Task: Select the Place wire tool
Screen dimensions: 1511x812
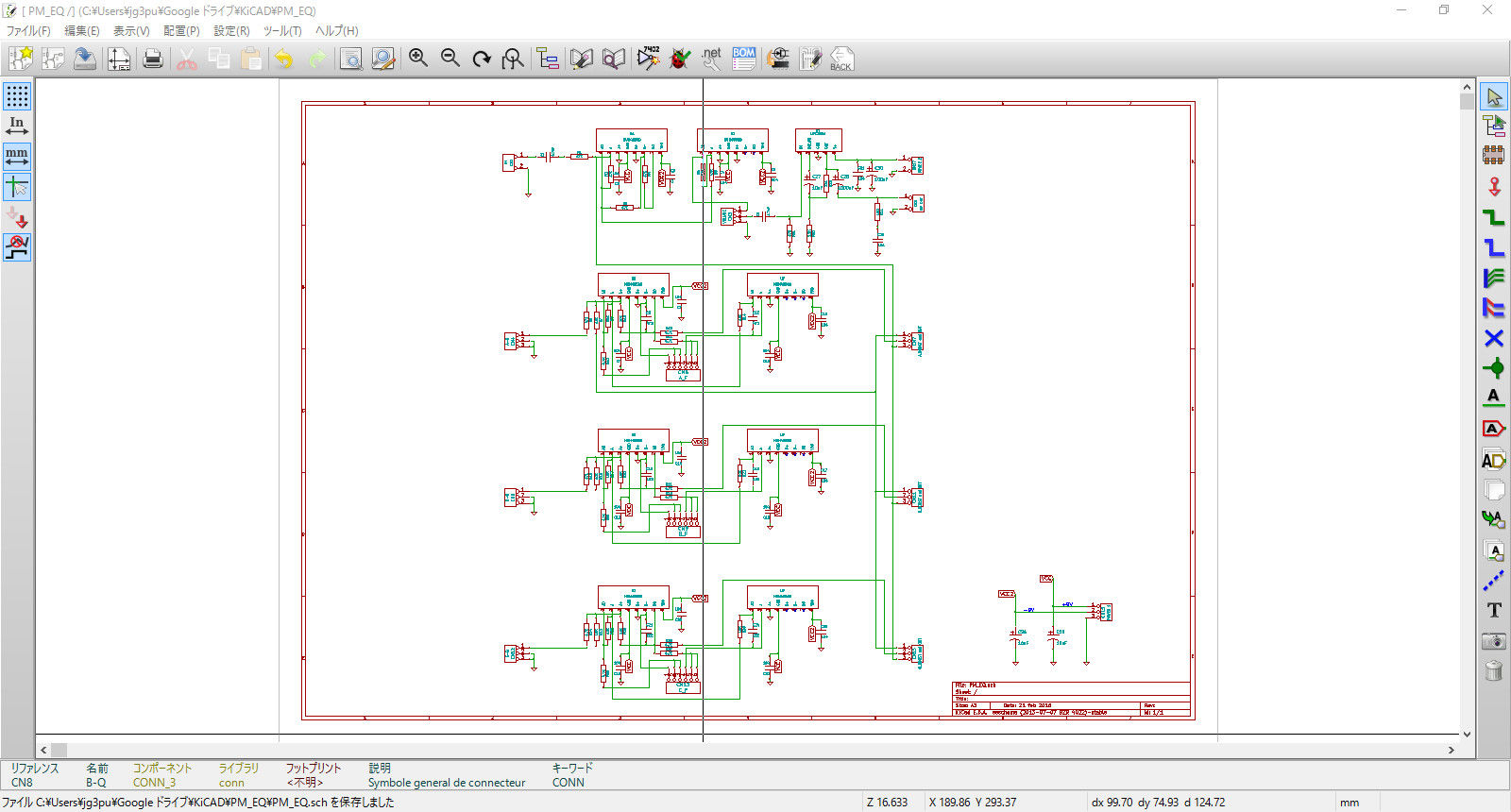Action: (x=1493, y=217)
